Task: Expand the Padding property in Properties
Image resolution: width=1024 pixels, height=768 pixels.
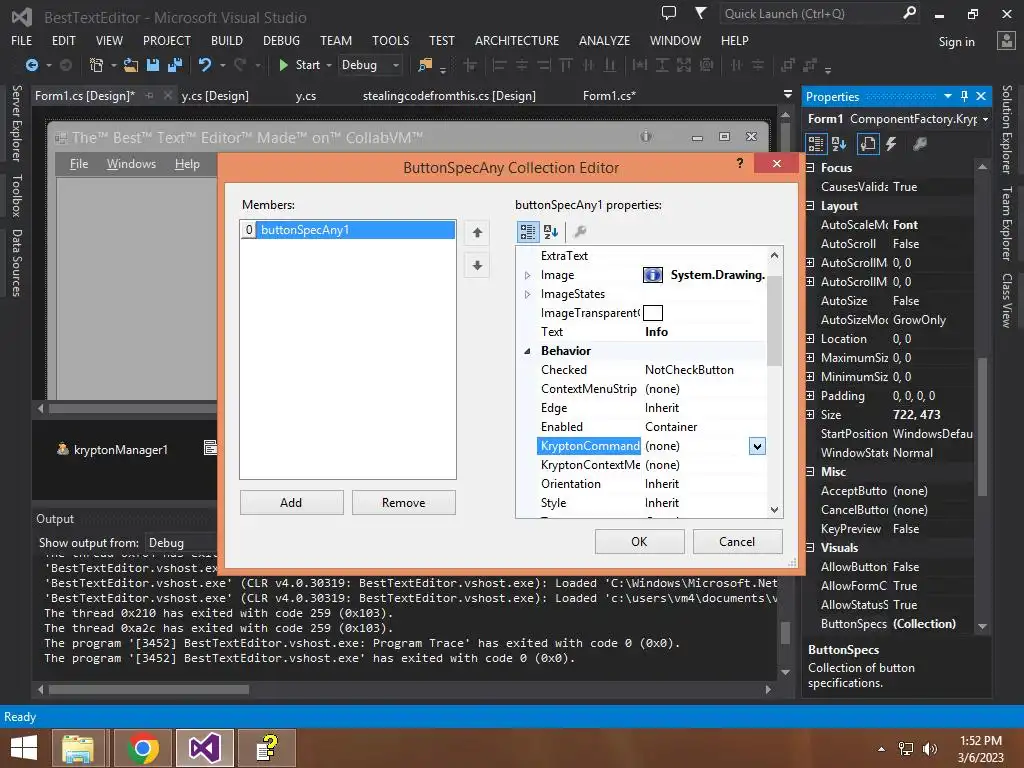Action: tap(810, 396)
